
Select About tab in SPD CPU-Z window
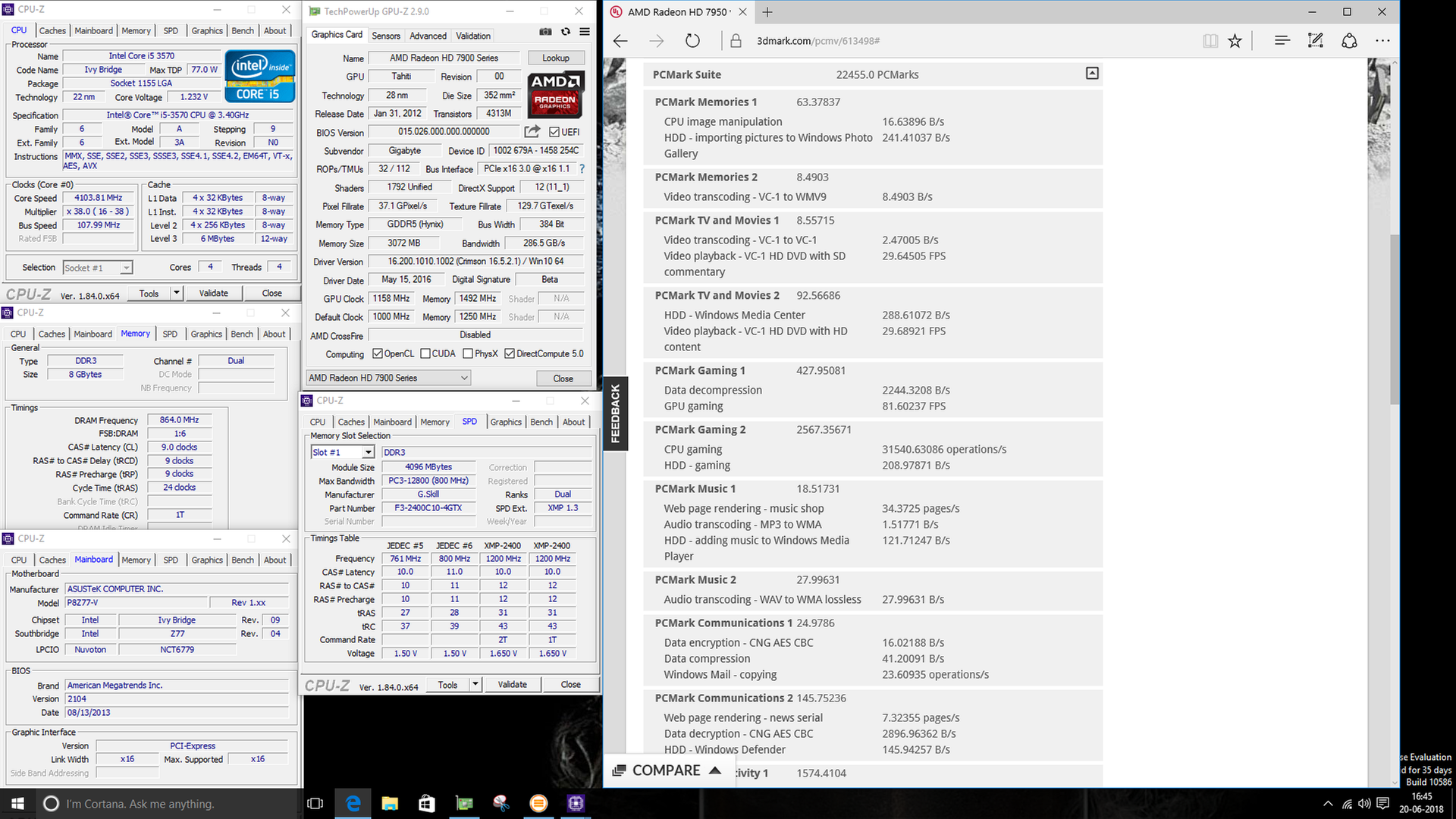click(x=573, y=422)
